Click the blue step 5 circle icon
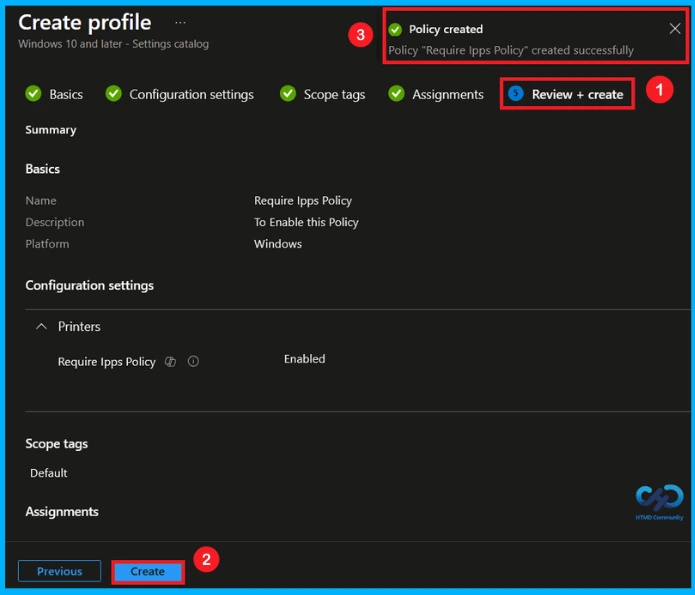This screenshot has height=595, width=695. pos(515,94)
